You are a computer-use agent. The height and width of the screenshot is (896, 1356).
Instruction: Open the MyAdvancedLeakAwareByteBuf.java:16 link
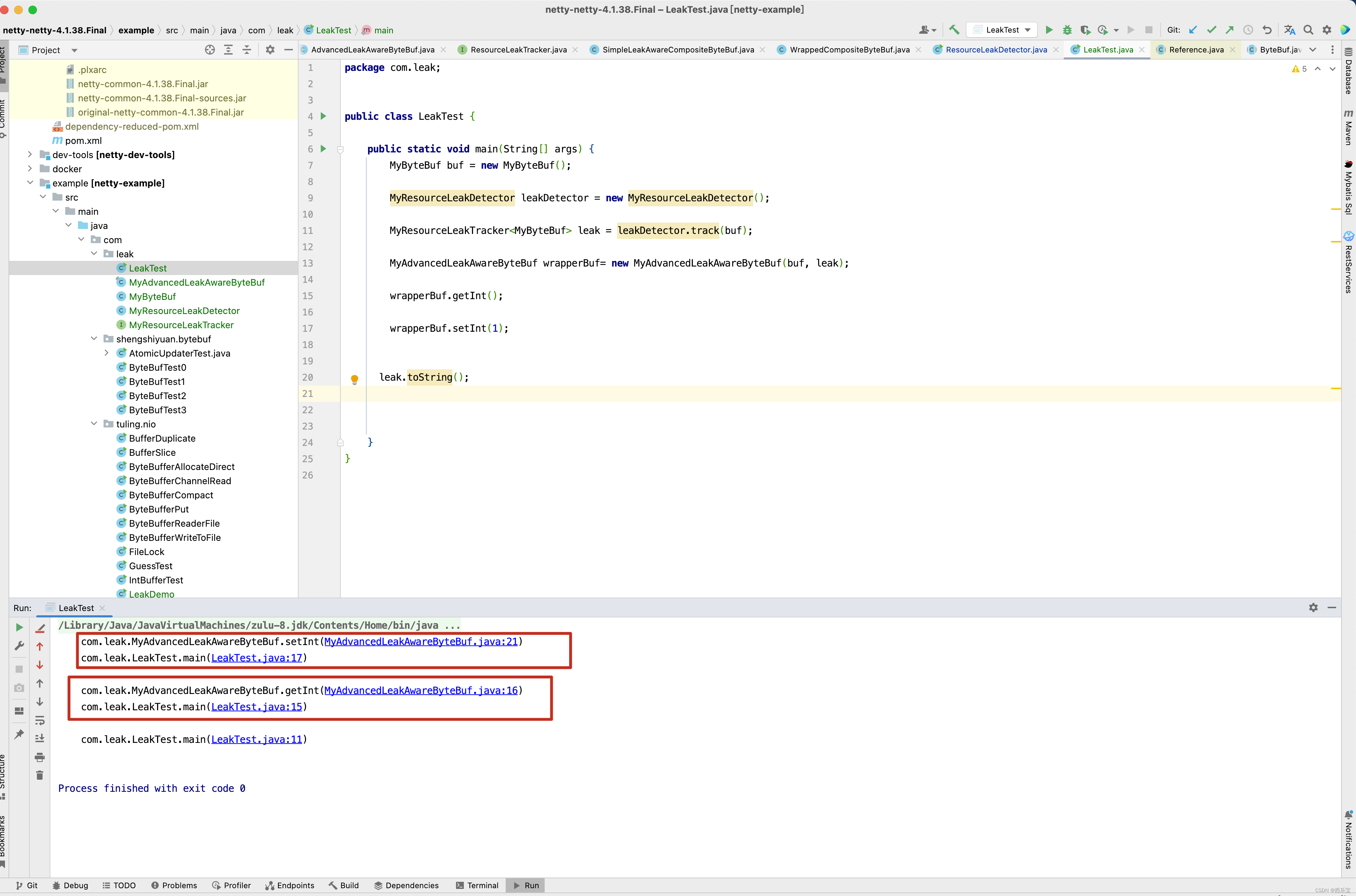421,690
